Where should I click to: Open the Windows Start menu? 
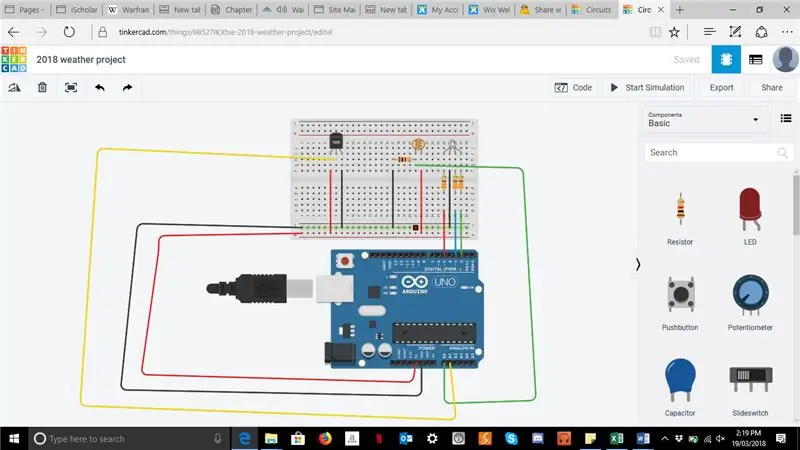point(14,439)
